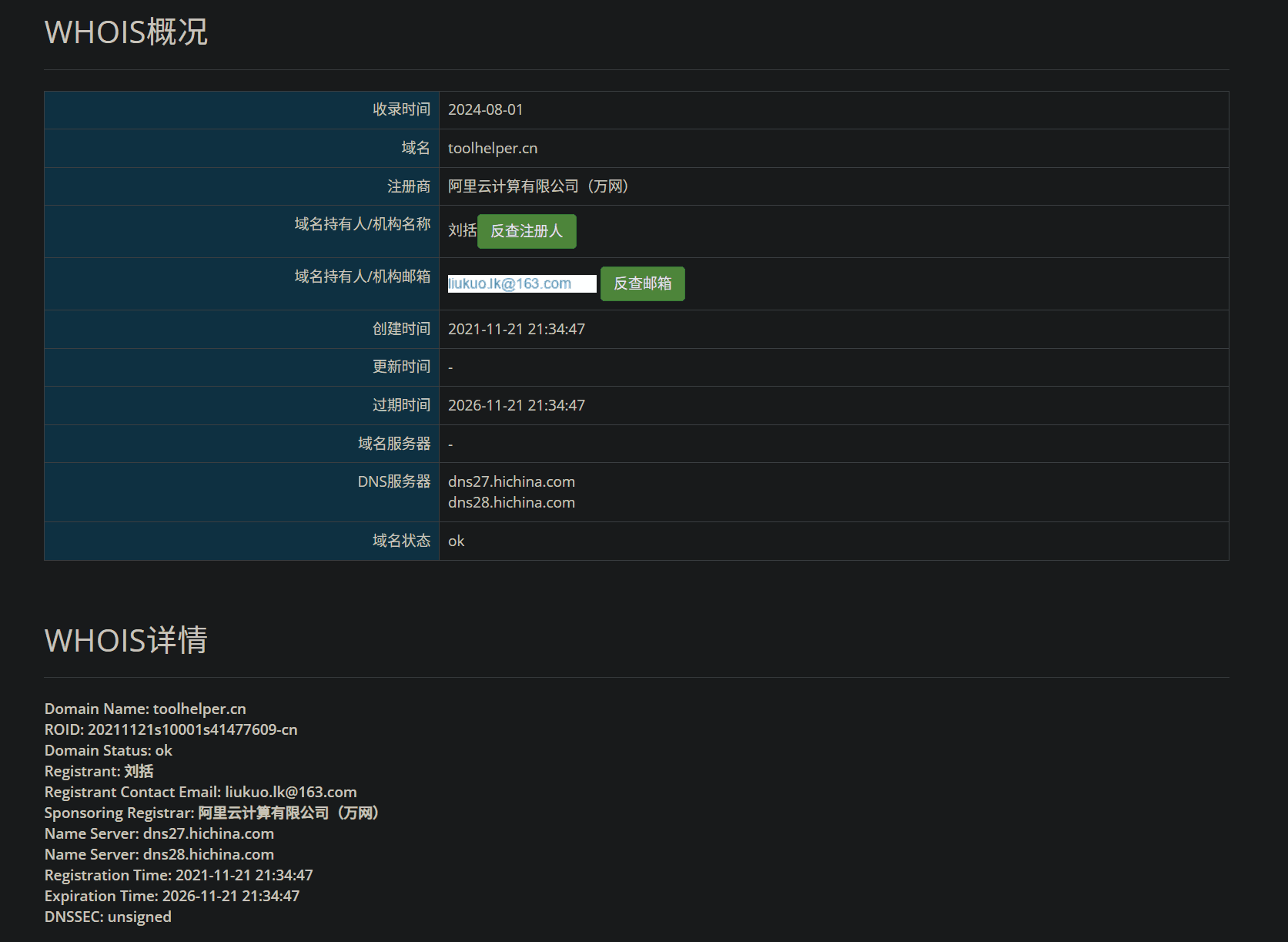The width and height of the screenshot is (1288, 942).
Task: Click the 反查邮箱 button
Action: [642, 283]
